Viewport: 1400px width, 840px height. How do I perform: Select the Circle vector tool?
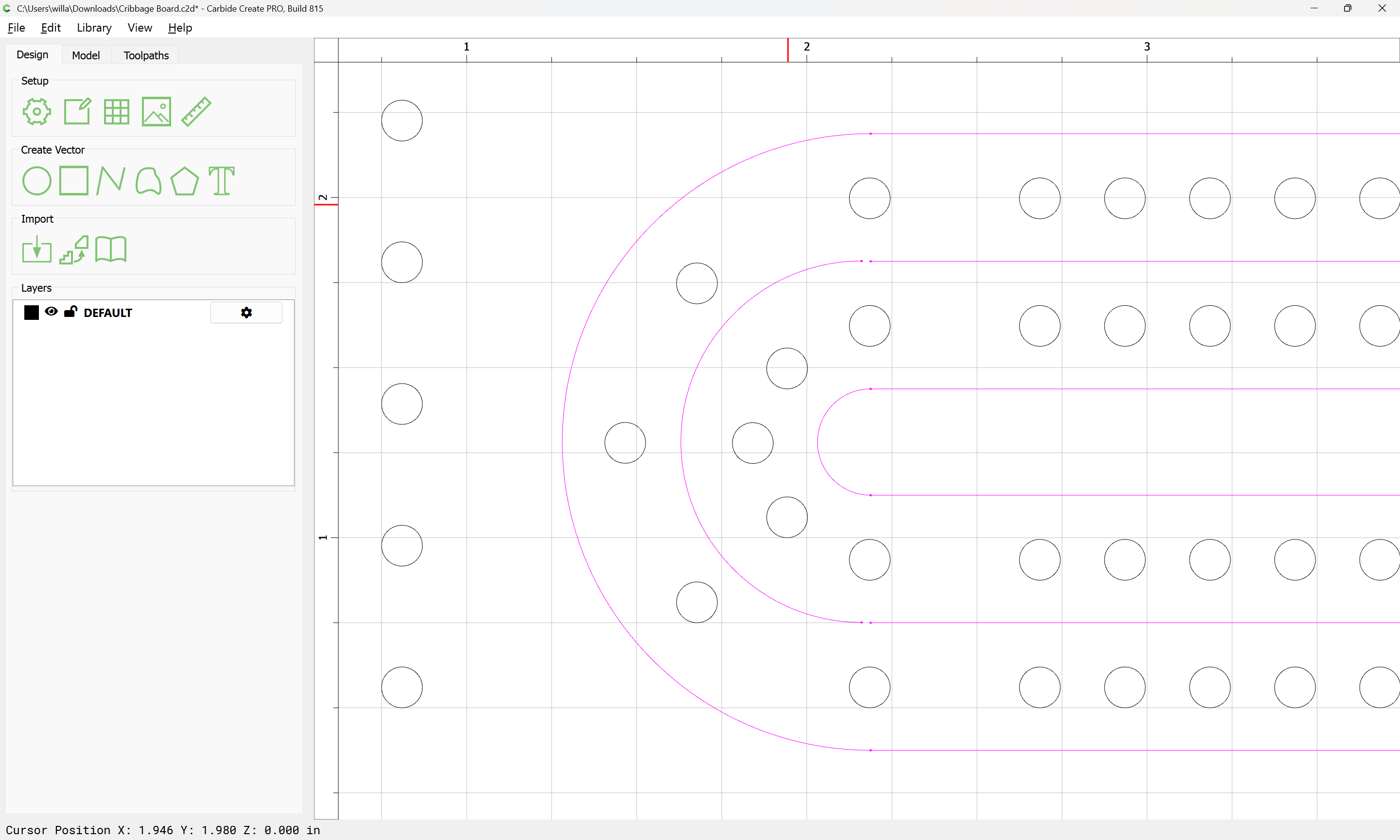click(x=37, y=181)
